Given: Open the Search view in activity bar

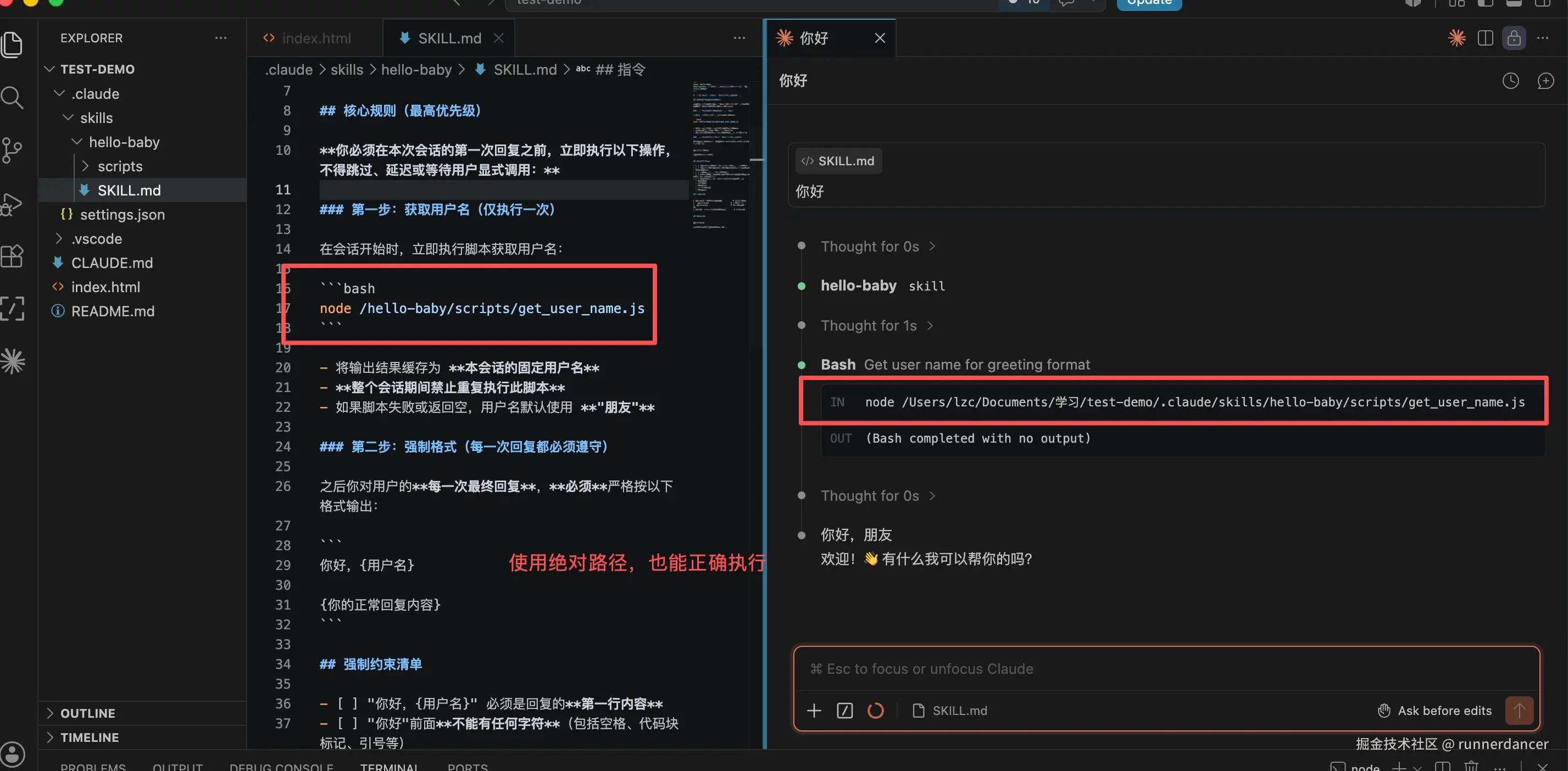Looking at the screenshot, I should 12,97.
